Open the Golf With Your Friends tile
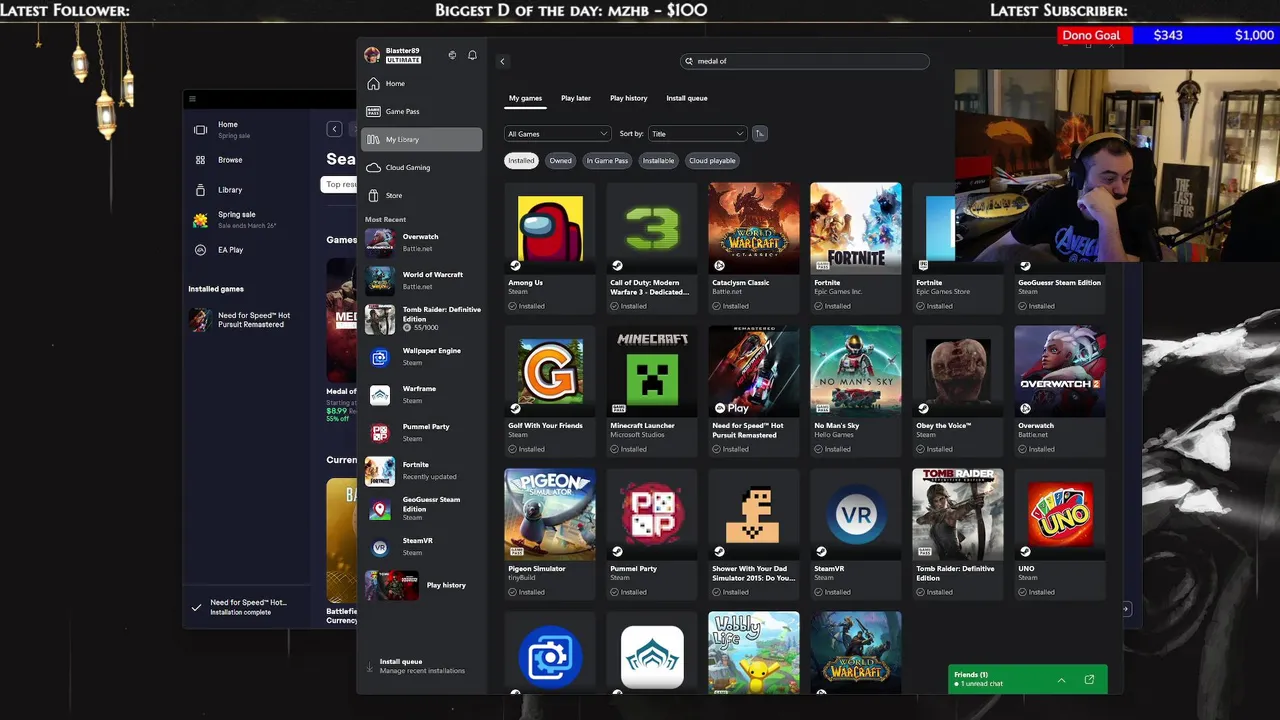Viewport: 1280px width, 720px height. 550,390
